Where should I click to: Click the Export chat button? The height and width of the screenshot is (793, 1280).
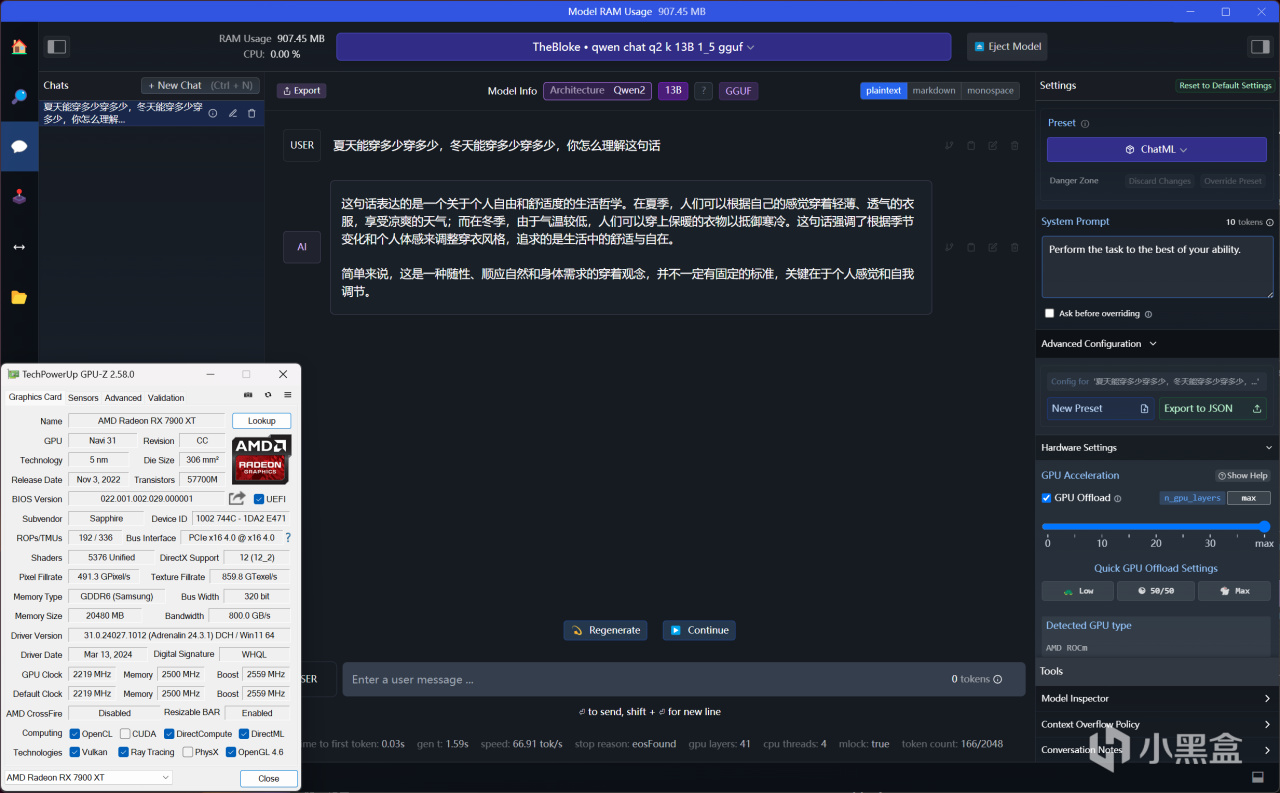tap(301, 91)
